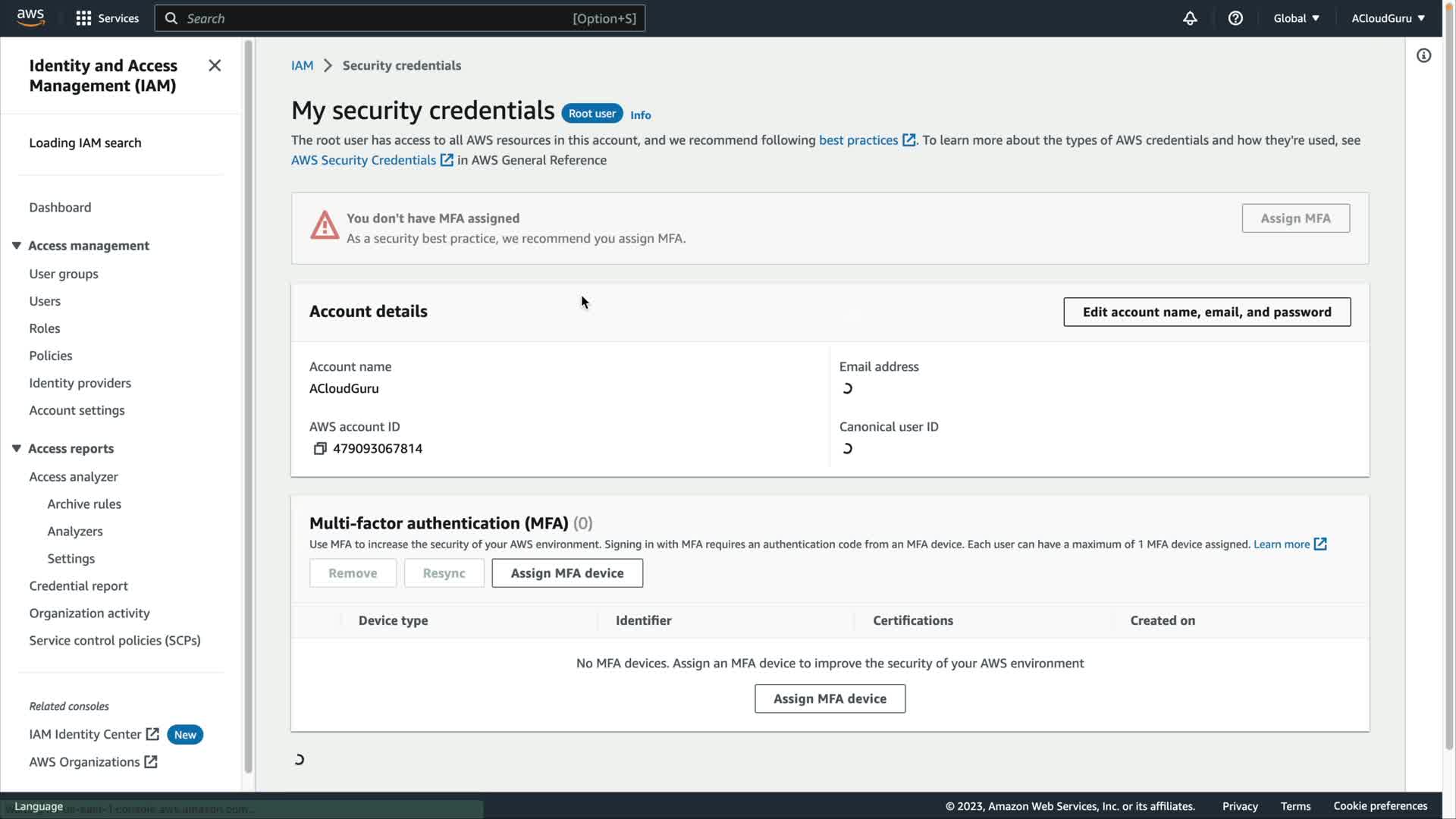Viewport: 1456px width, 819px height.
Task: Click the best practices external link icon
Action: (x=908, y=140)
